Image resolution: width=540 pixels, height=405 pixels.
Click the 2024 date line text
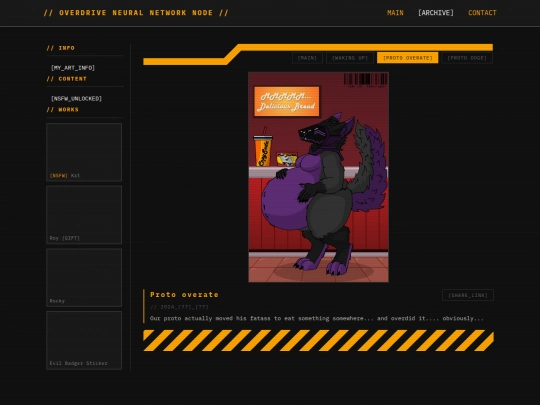(x=179, y=307)
